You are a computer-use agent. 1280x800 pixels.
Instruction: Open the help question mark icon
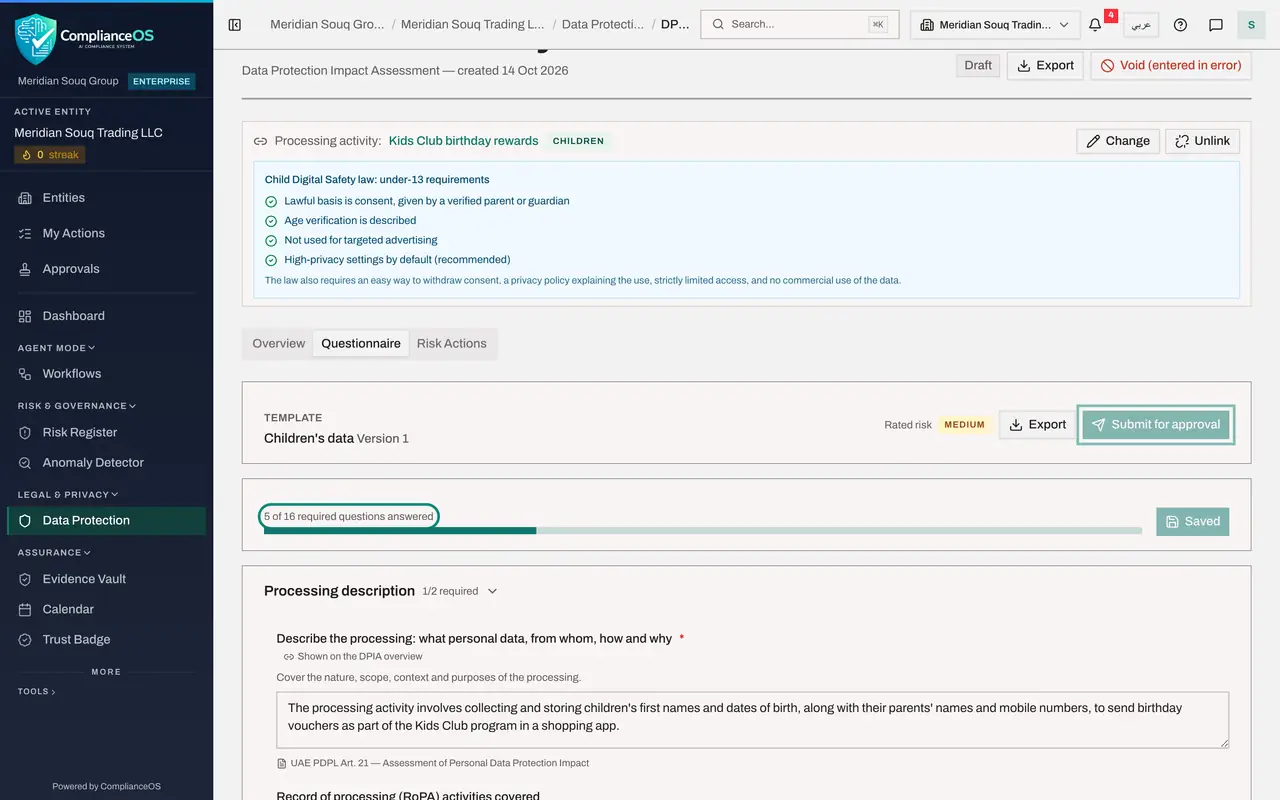coord(1180,25)
